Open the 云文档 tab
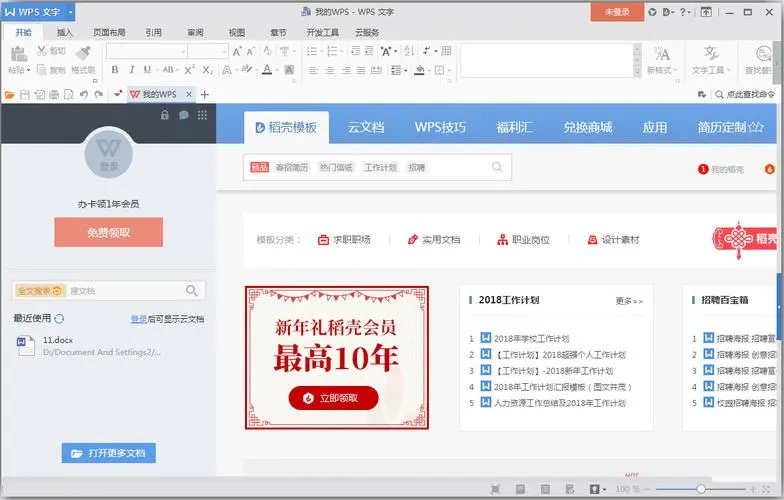The height and width of the screenshot is (500, 784). tap(365, 127)
